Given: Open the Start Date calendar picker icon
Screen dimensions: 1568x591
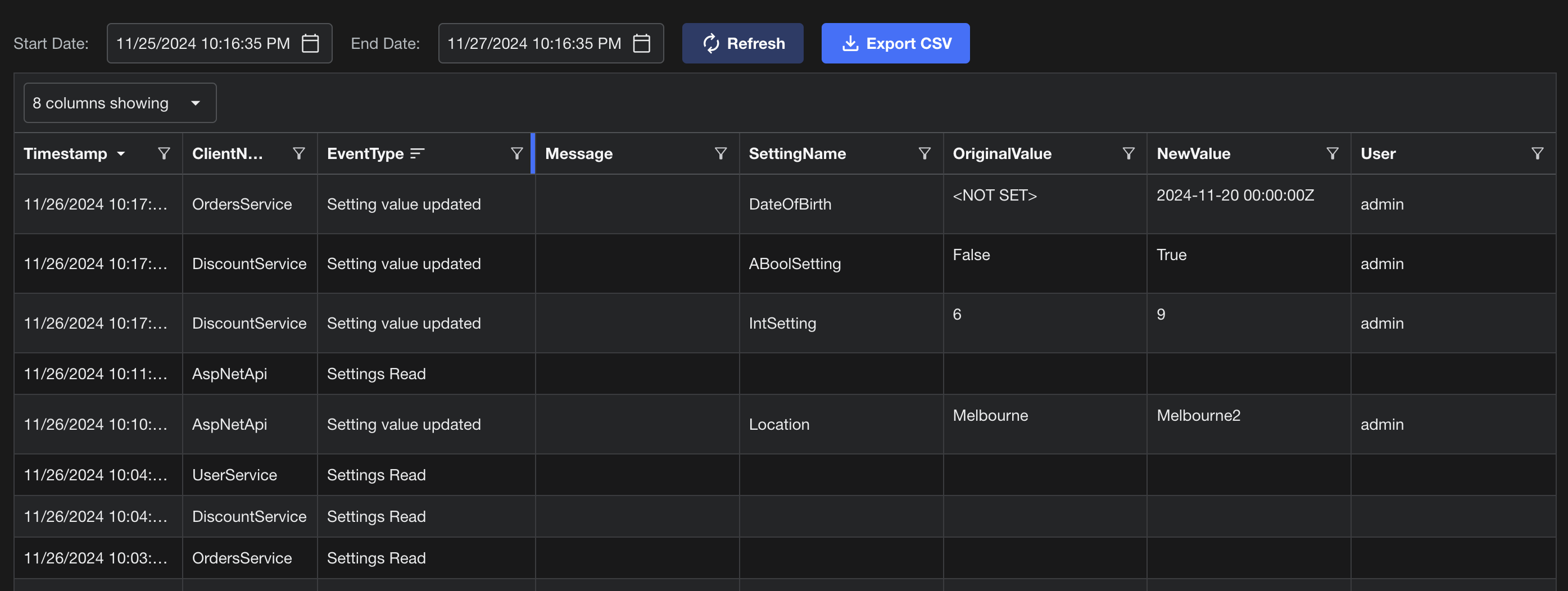Looking at the screenshot, I should click(310, 43).
